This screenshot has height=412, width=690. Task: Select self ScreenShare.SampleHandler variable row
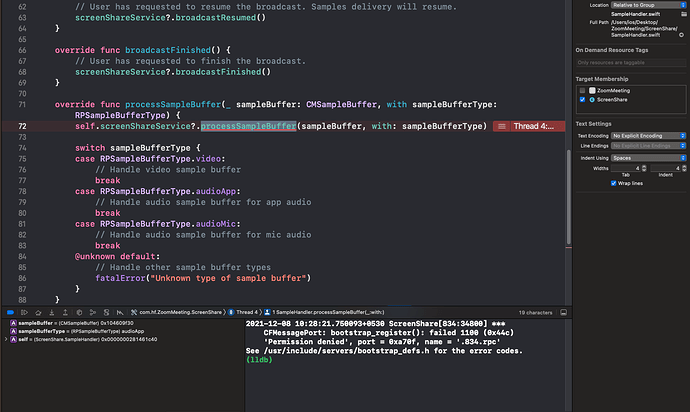84,339
